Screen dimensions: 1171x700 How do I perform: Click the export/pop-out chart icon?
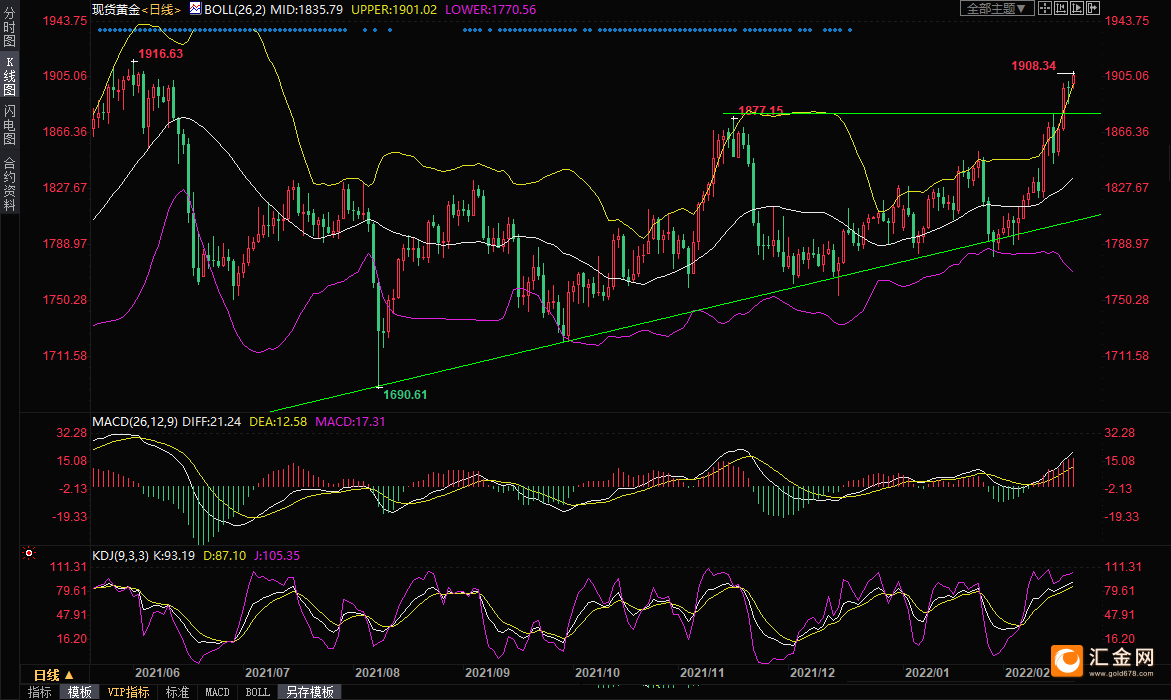(1093, 8)
